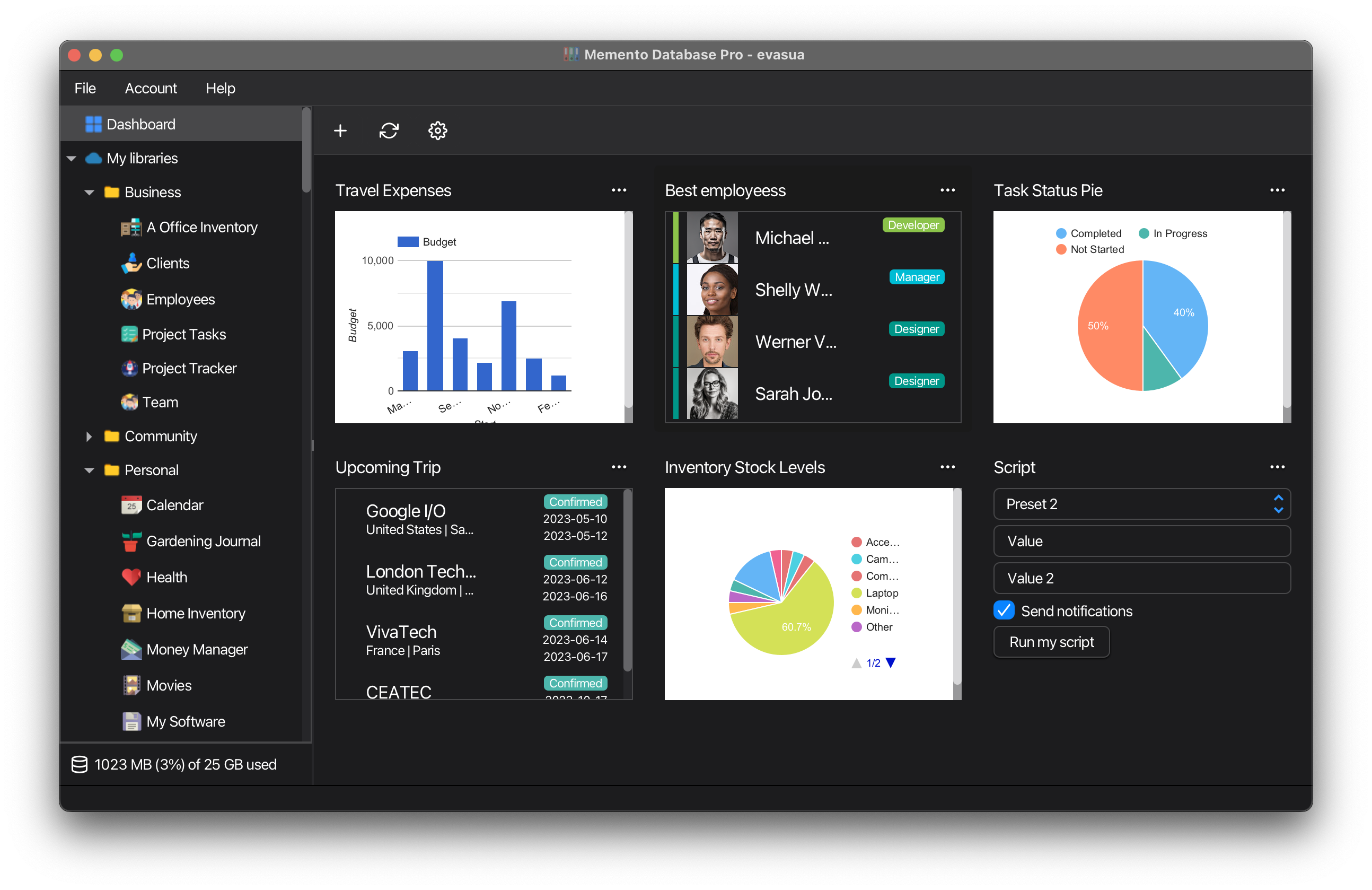Screen dimensions: 1372x890
Task: Open the Home Inventory library
Action: pos(196,613)
